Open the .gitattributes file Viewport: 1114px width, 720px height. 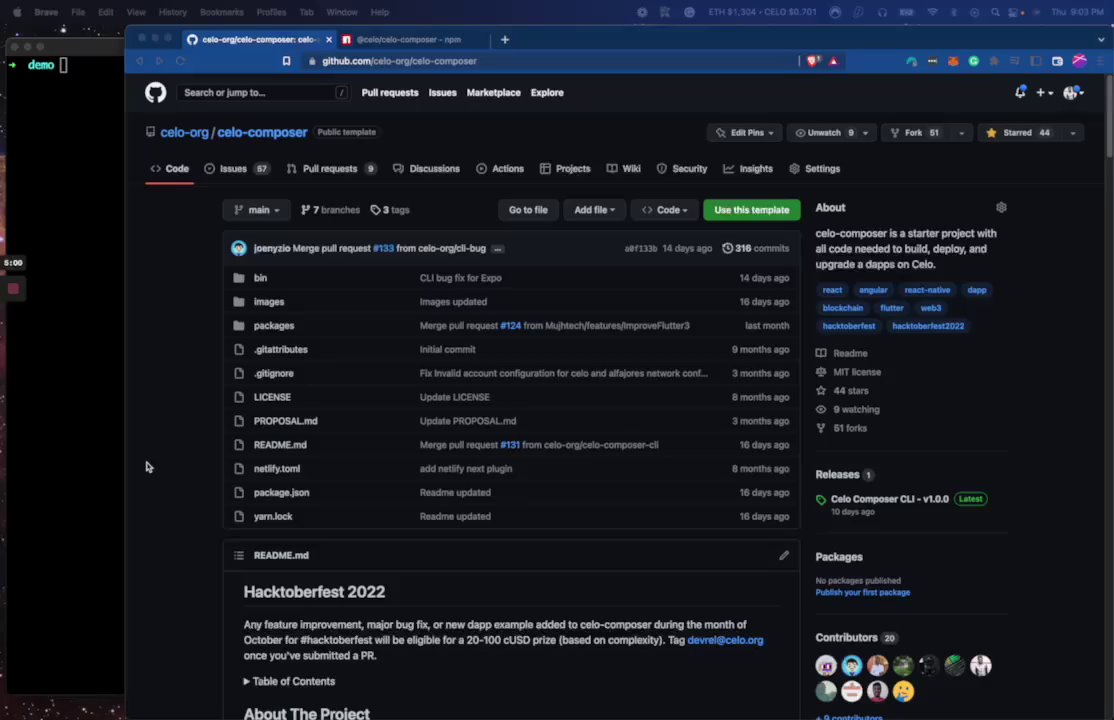point(281,350)
